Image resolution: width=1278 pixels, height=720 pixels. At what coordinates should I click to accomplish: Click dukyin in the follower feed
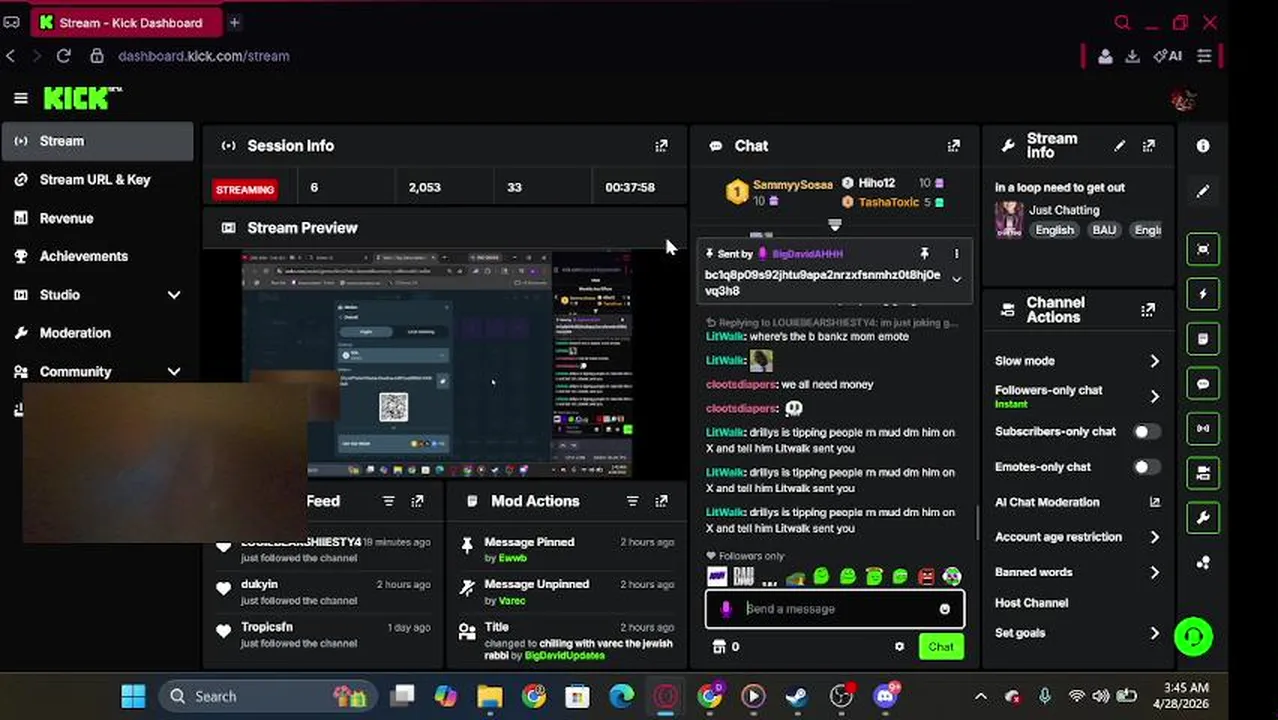click(x=259, y=584)
